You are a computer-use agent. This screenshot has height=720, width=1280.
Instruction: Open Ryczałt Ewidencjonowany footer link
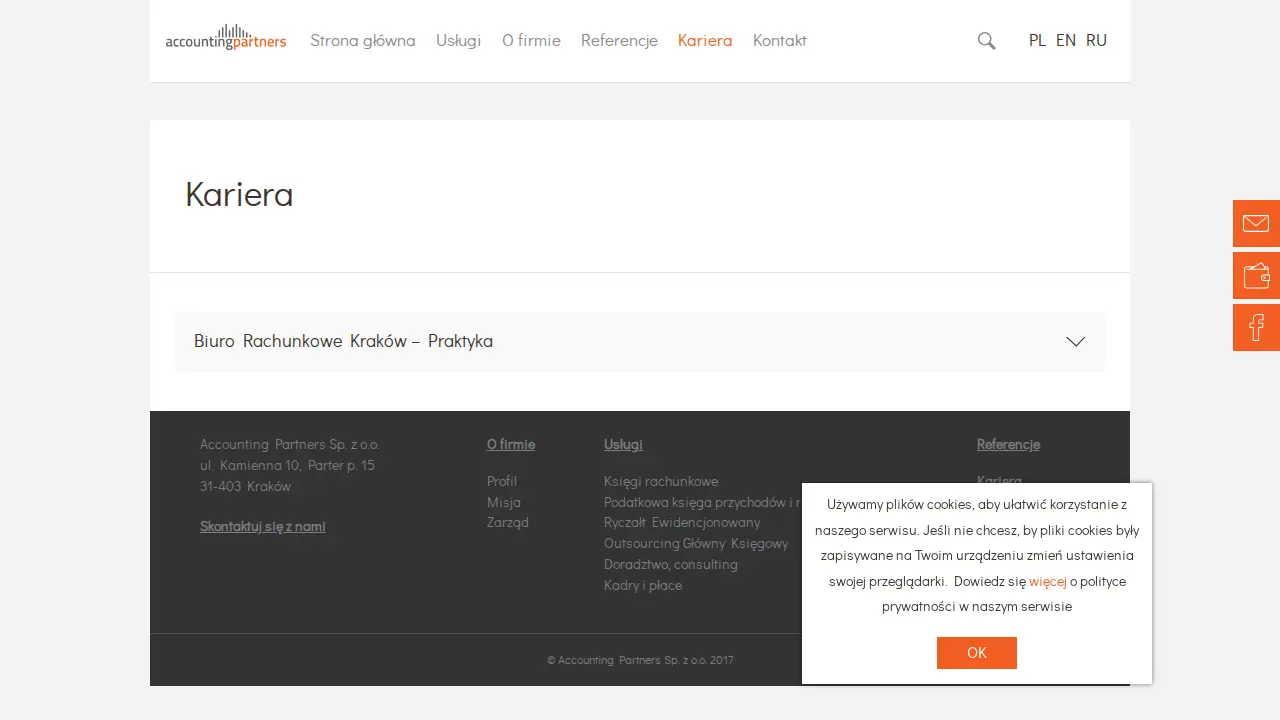point(682,522)
